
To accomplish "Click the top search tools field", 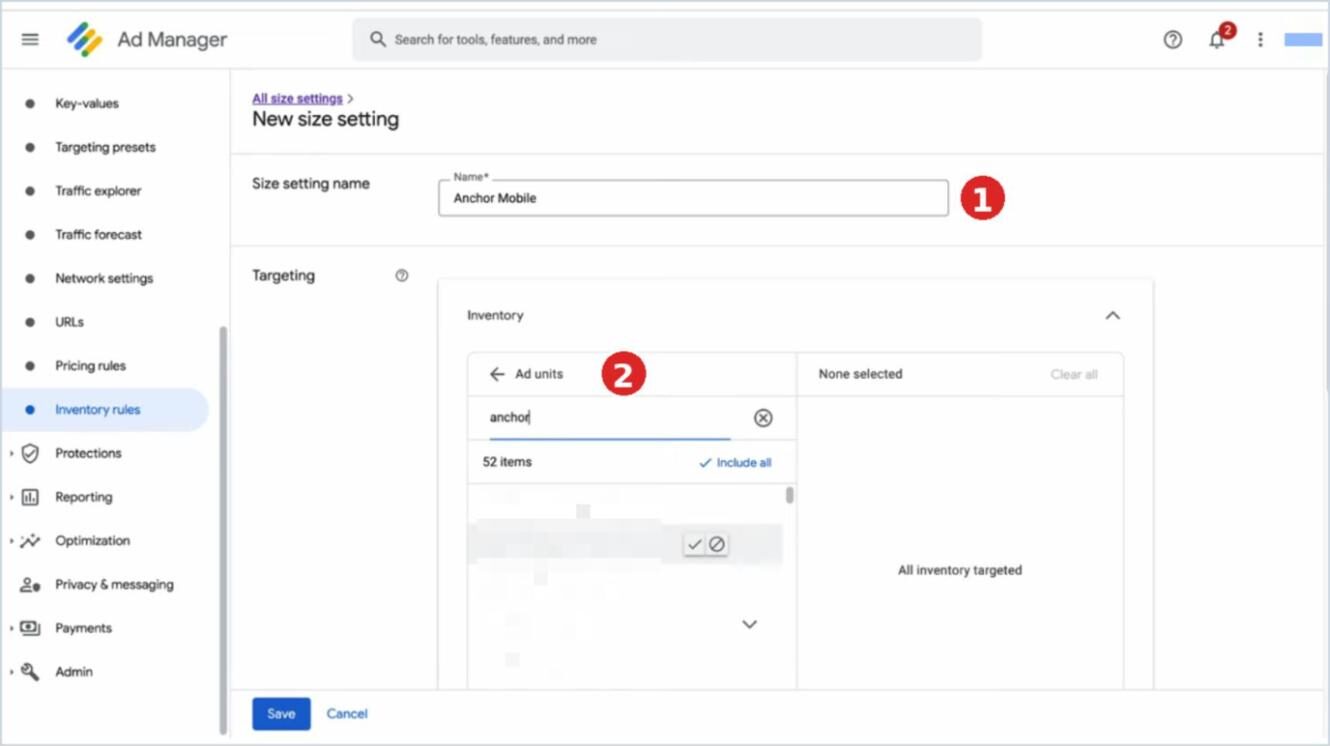I will pos(667,40).
